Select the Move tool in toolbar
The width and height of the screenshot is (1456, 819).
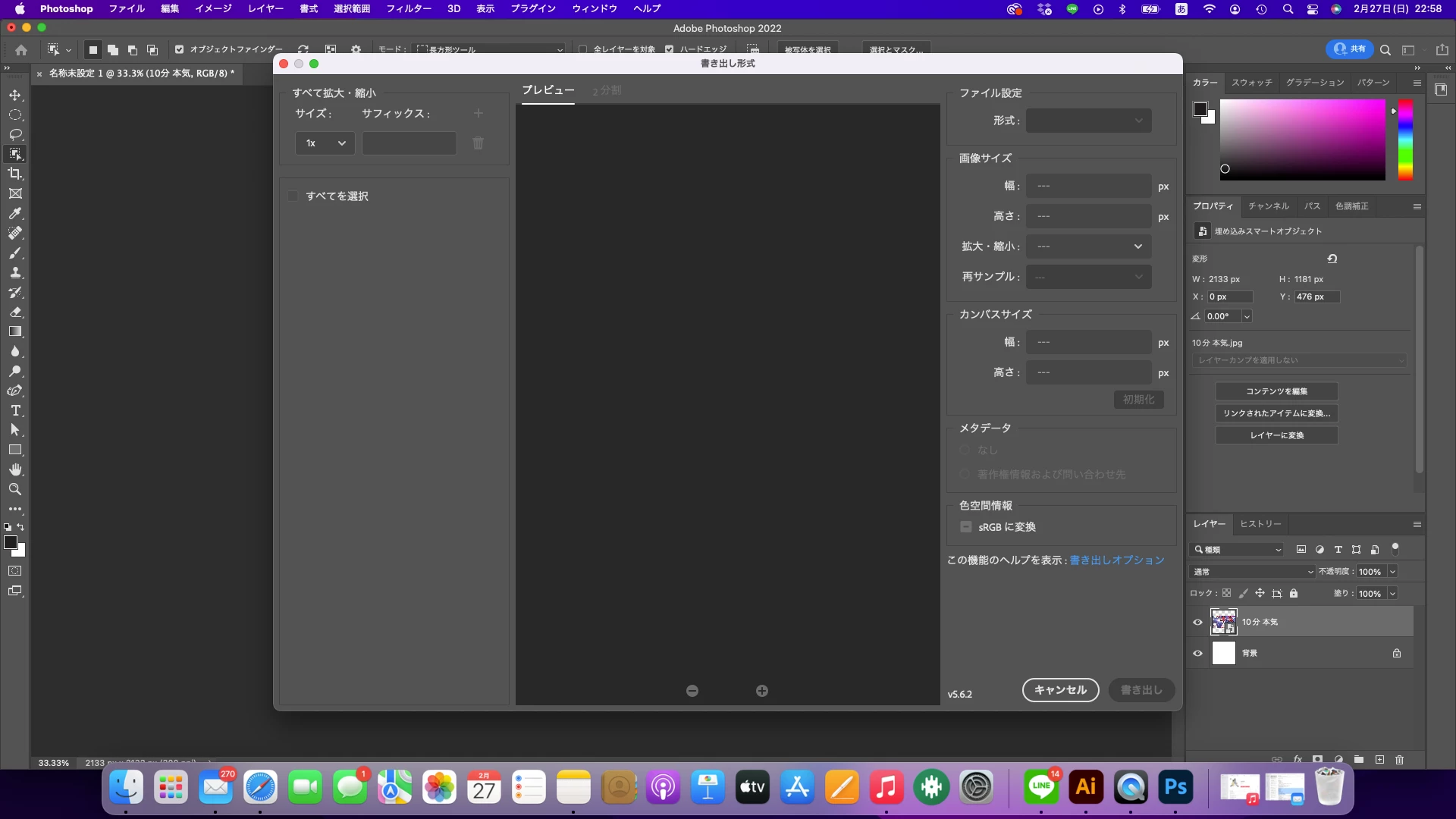[15, 96]
